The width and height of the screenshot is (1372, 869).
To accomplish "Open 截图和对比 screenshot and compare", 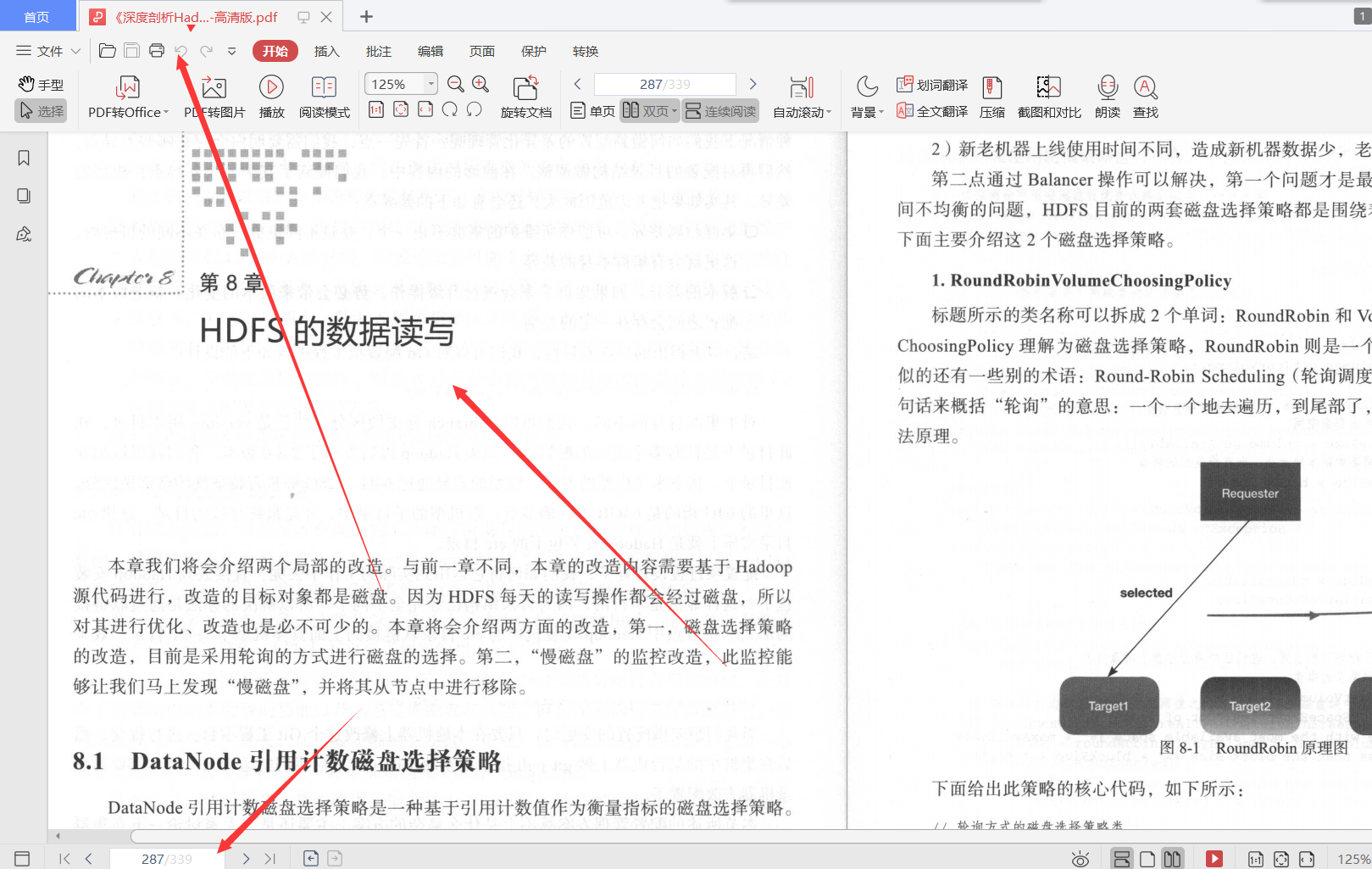I will point(1049,97).
